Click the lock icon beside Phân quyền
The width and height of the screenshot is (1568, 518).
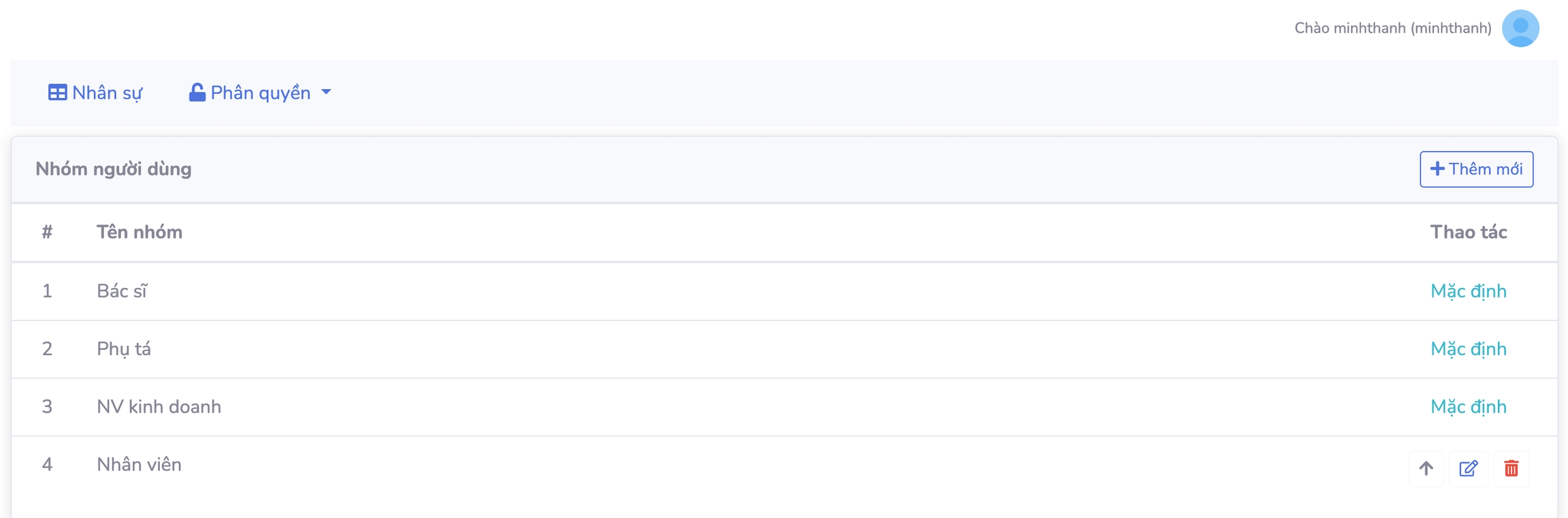tap(197, 93)
